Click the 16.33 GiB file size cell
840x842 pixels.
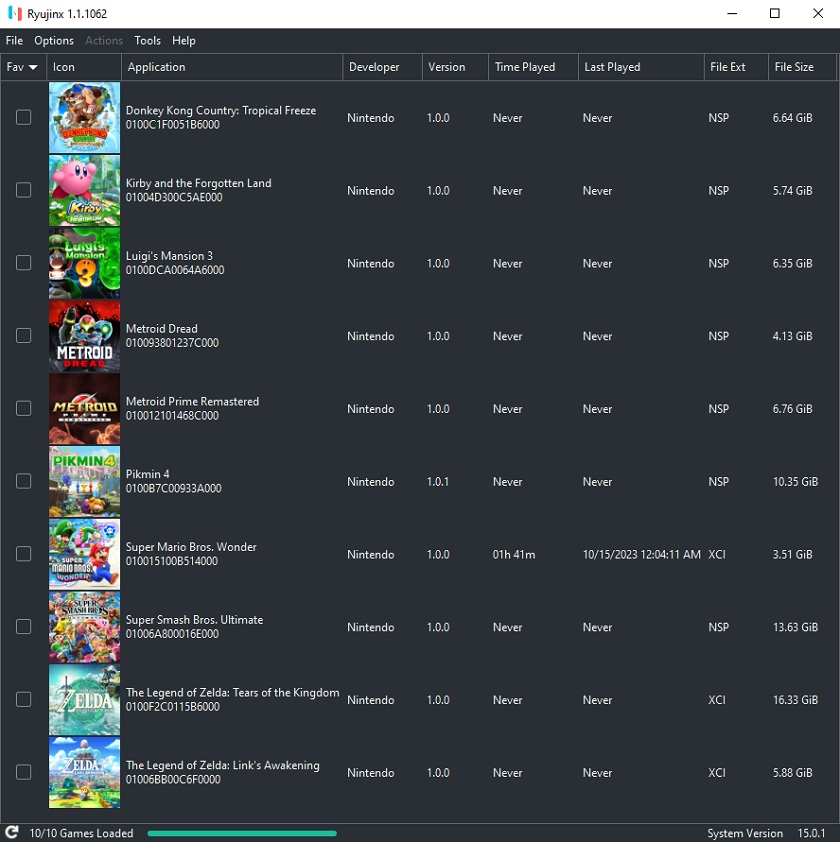[795, 700]
